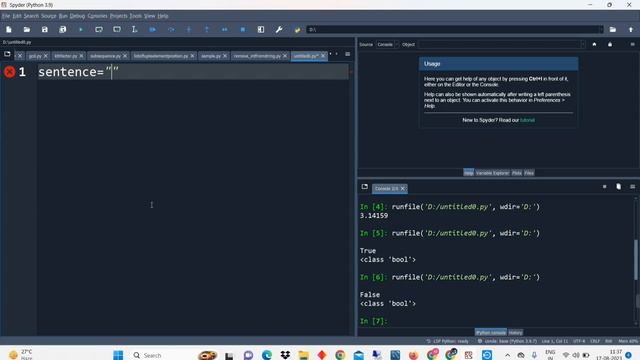The width and height of the screenshot is (640, 360).
Task: Open the File menu
Action: click(x=6, y=16)
